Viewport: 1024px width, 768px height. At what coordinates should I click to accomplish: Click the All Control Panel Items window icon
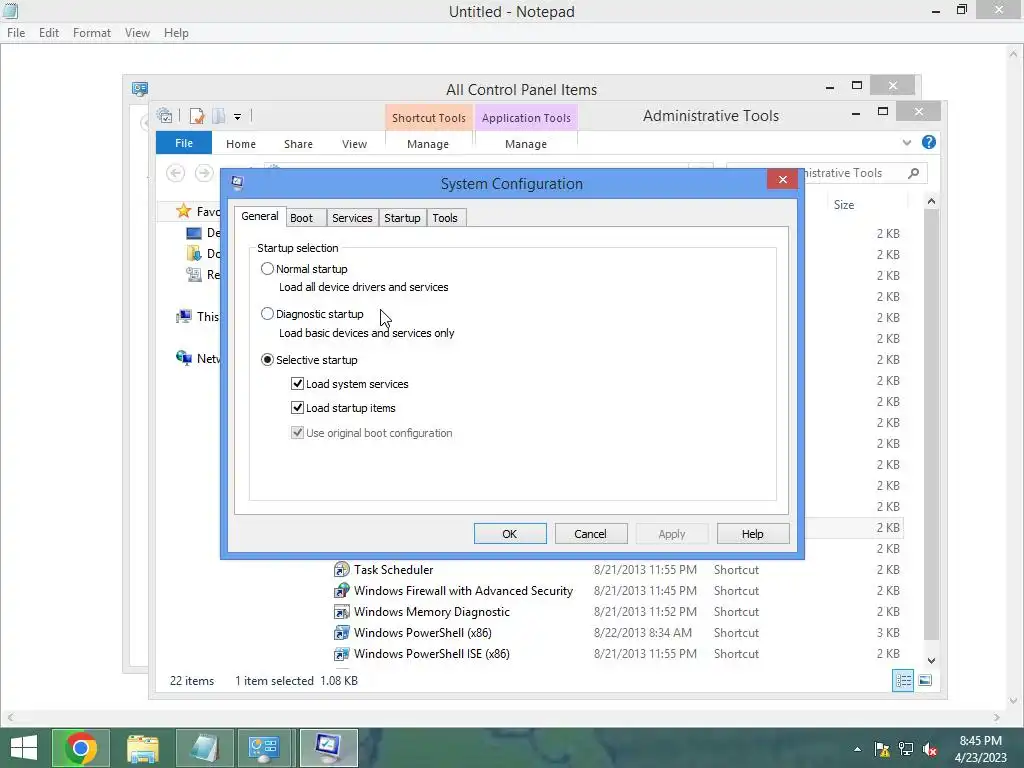140,89
